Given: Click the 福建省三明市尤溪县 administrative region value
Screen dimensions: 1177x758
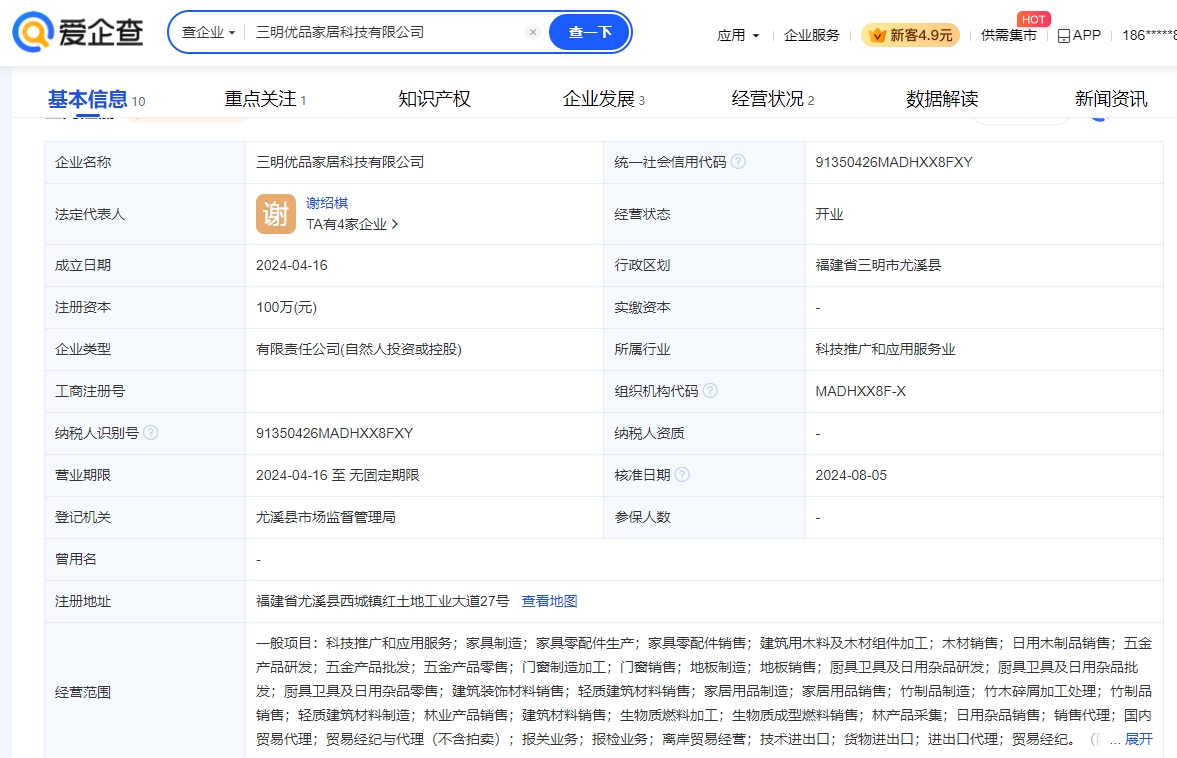Looking at the screenshot, I should (x=878, y=266).
